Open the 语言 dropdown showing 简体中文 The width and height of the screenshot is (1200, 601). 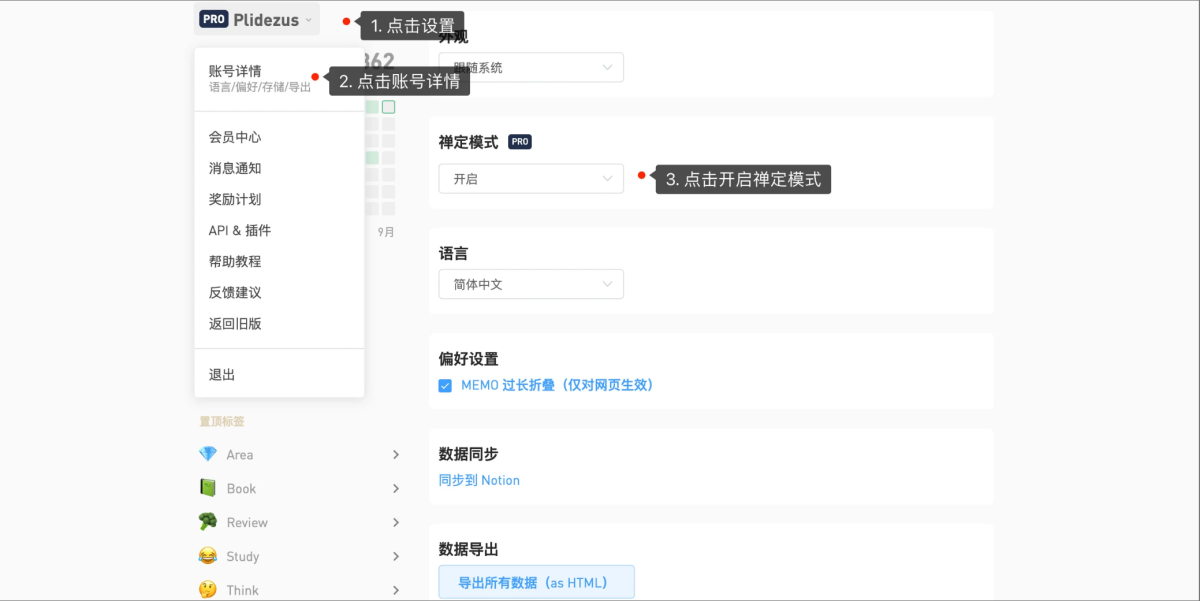click(531, 284)
